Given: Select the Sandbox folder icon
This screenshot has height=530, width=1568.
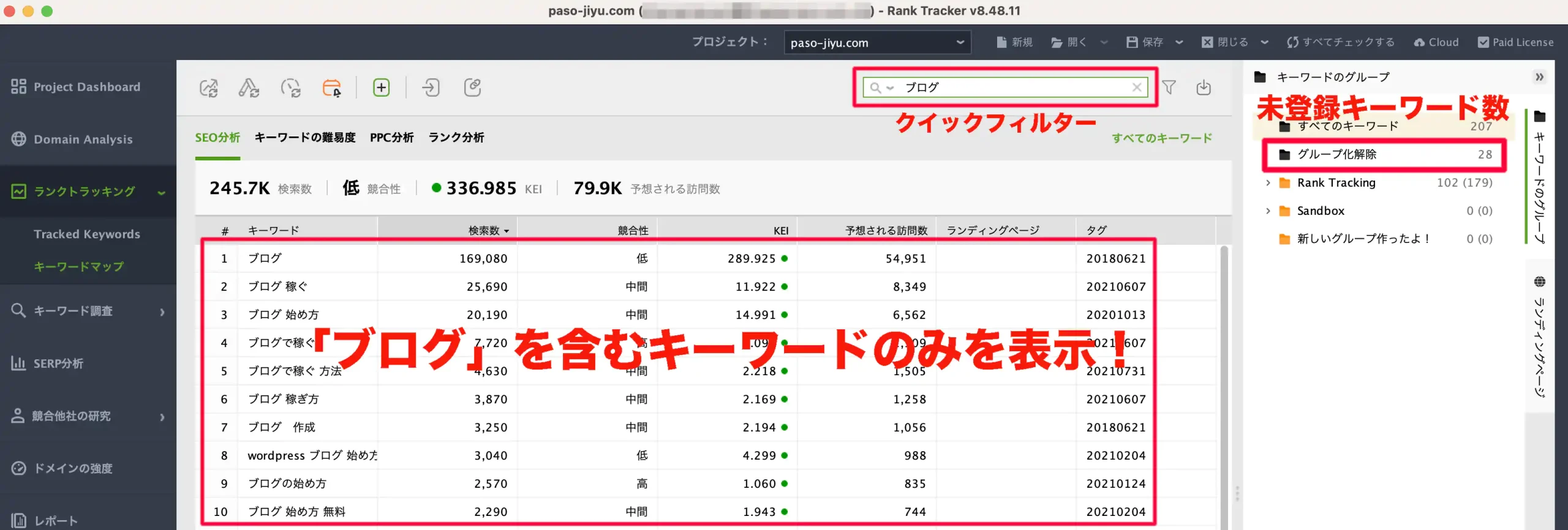Looking at the screenshot, I should (x=1284, y=211).
